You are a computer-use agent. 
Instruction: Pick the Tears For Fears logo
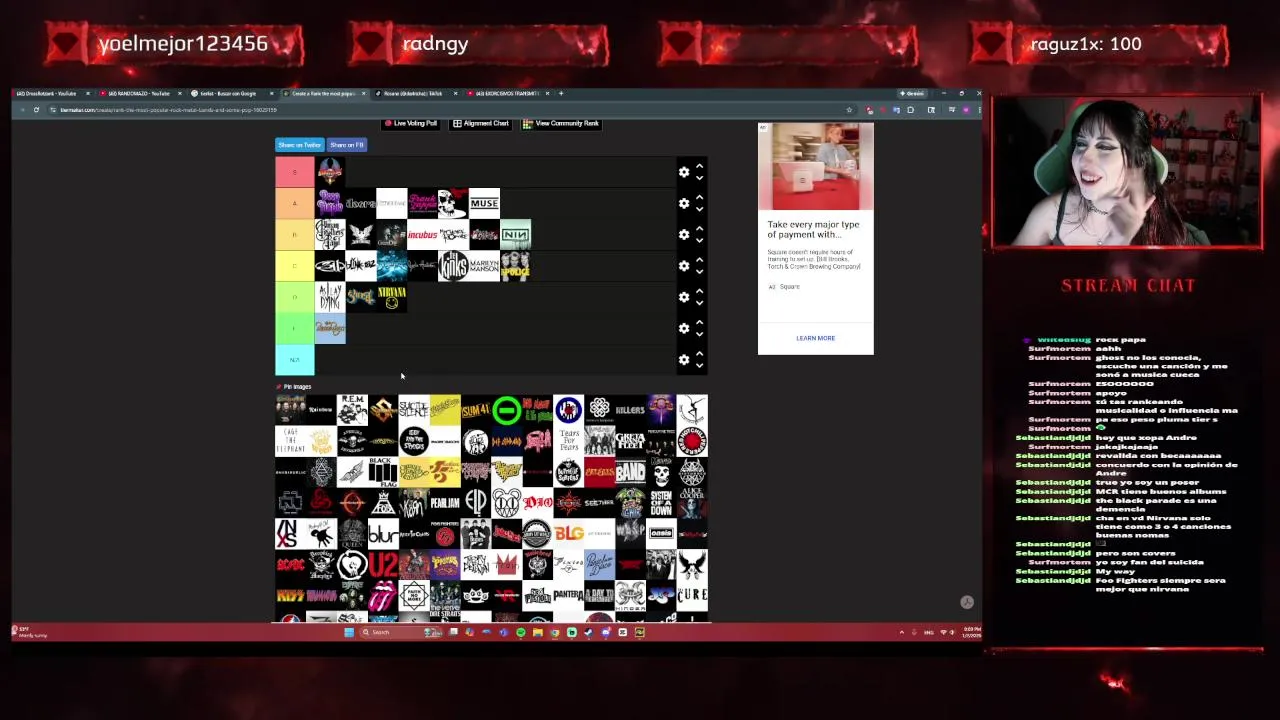coord(569,441)
